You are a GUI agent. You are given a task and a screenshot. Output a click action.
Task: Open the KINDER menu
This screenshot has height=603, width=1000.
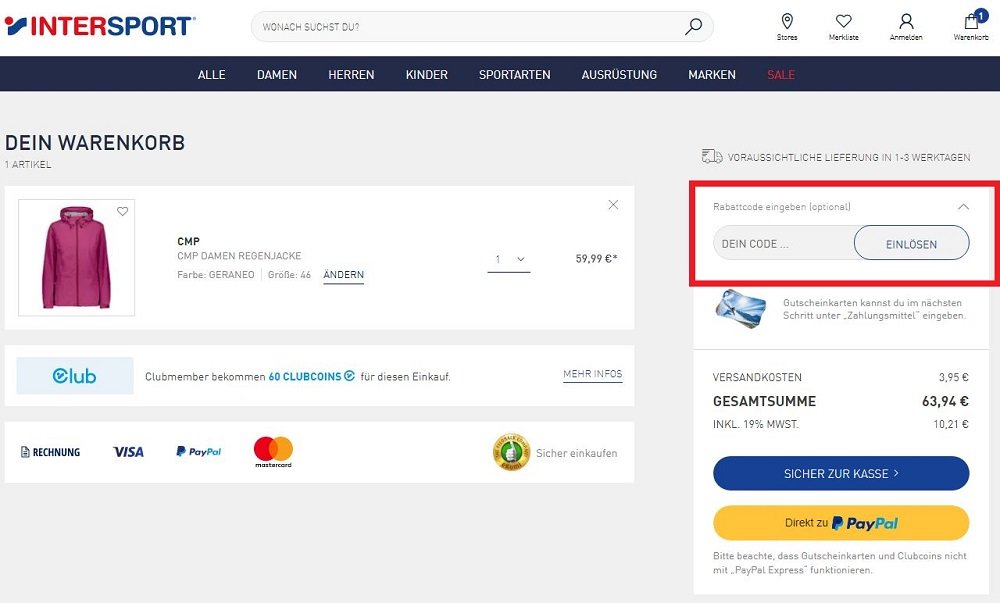point(427,75)
